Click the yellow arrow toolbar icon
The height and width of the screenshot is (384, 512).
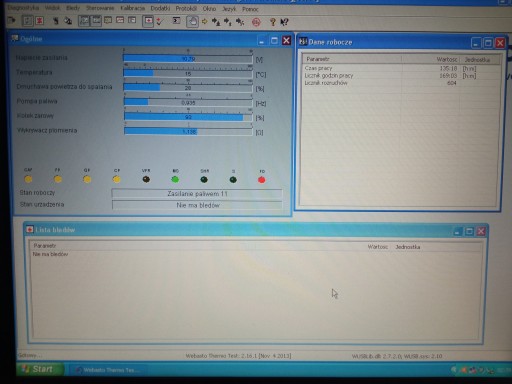pos(204,22)
